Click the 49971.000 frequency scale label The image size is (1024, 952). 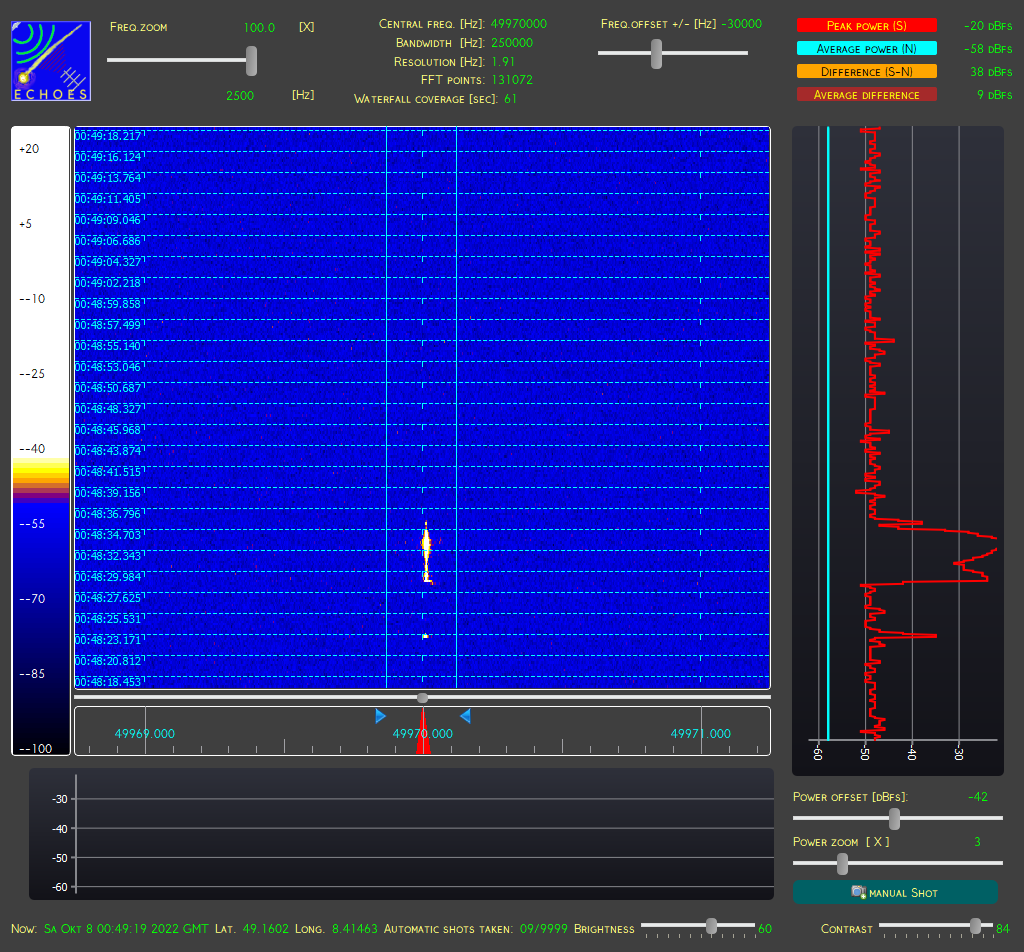click(700, 733)
